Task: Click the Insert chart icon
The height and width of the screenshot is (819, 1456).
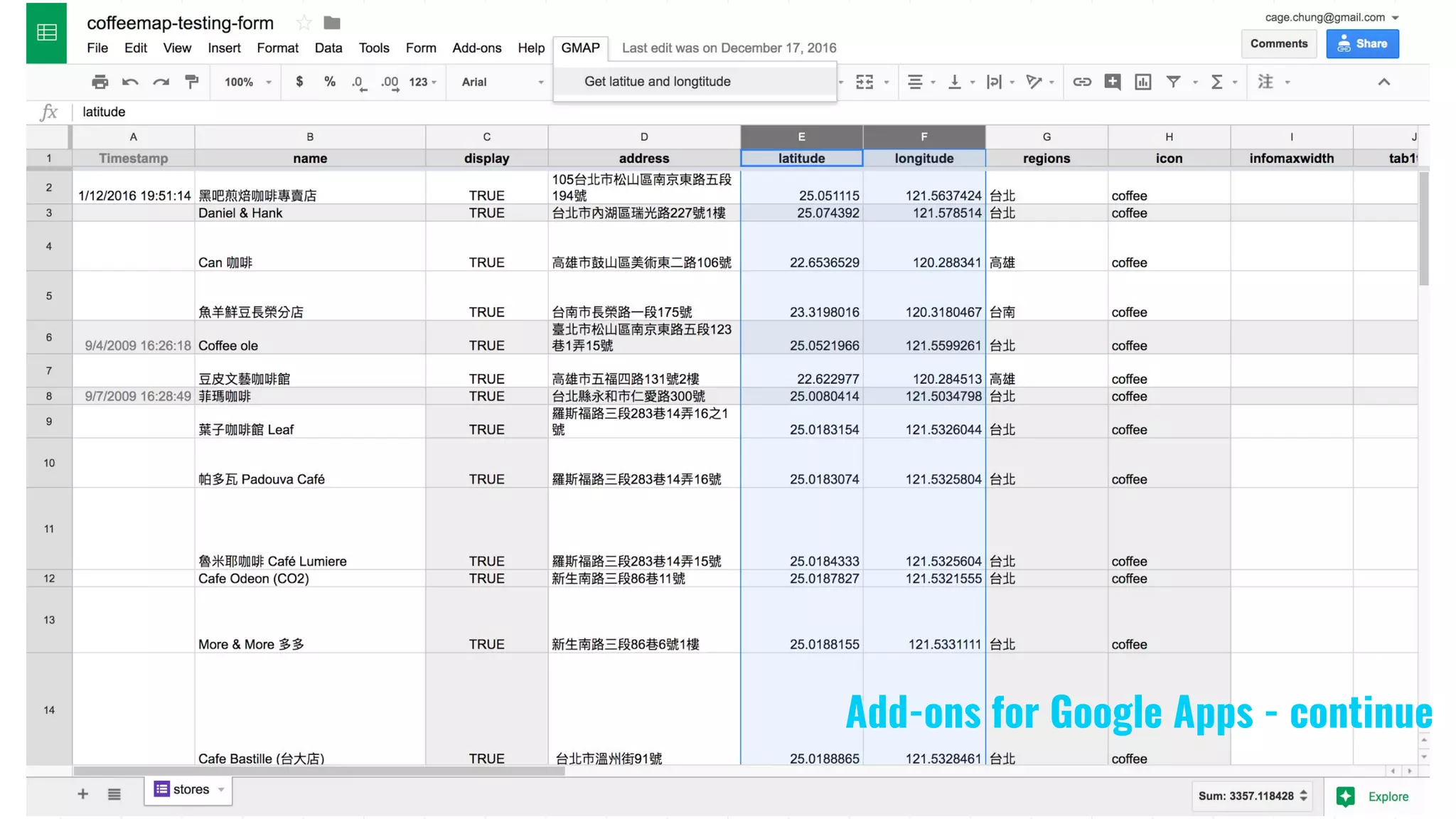Action: pos(1143,82)
